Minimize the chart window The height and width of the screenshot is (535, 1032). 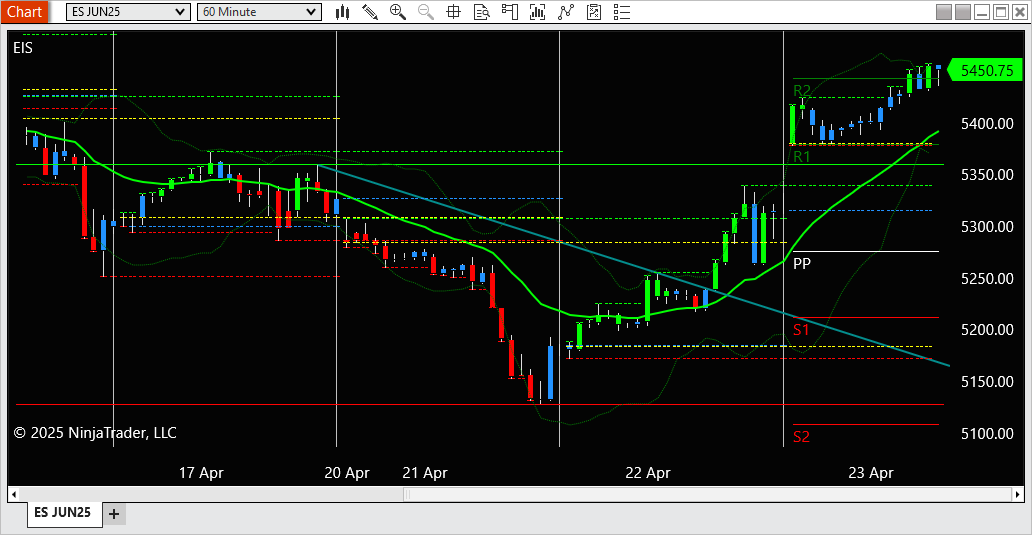click(982, 12)
